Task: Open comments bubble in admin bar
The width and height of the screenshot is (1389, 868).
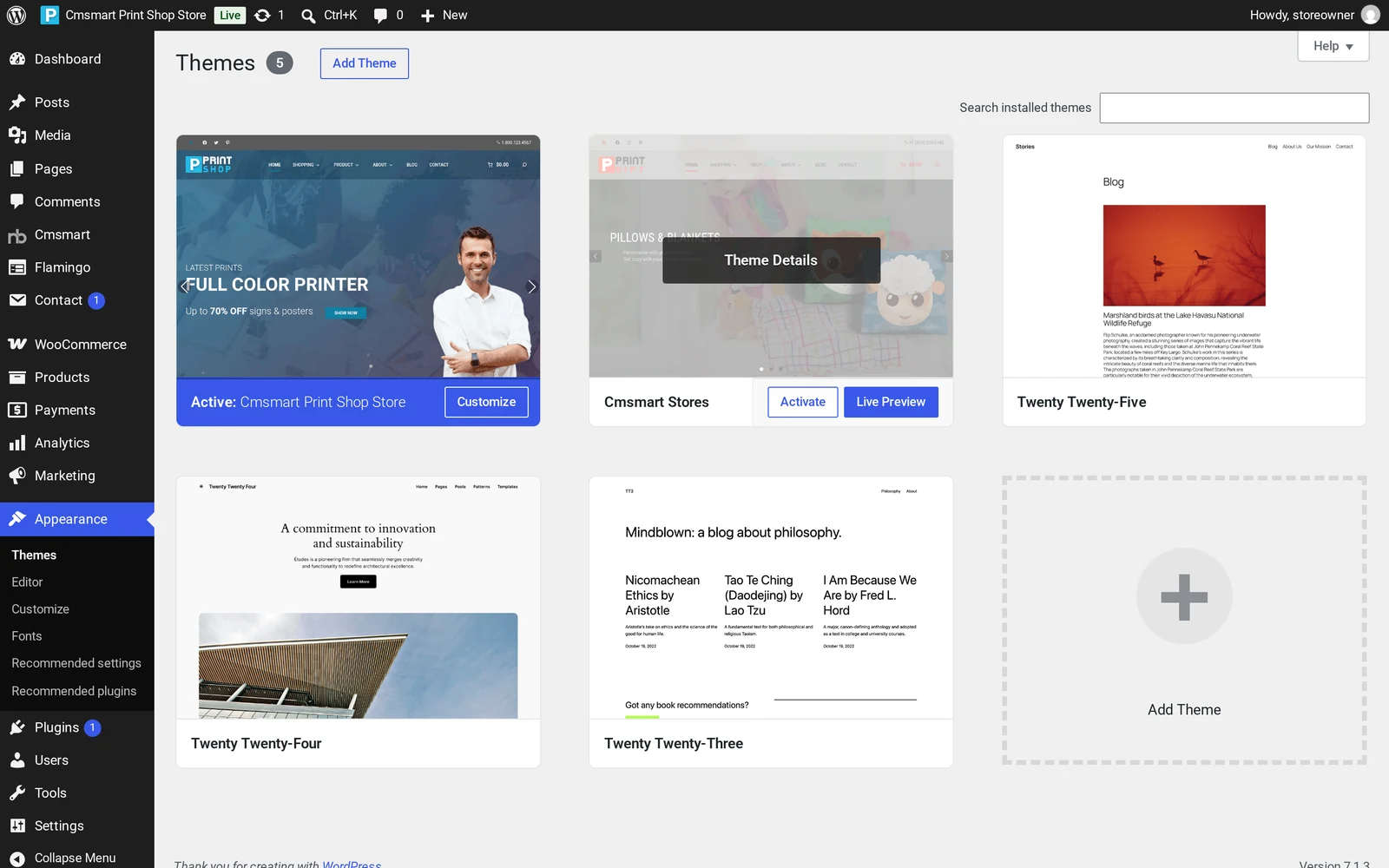Action: coord(380,16)
